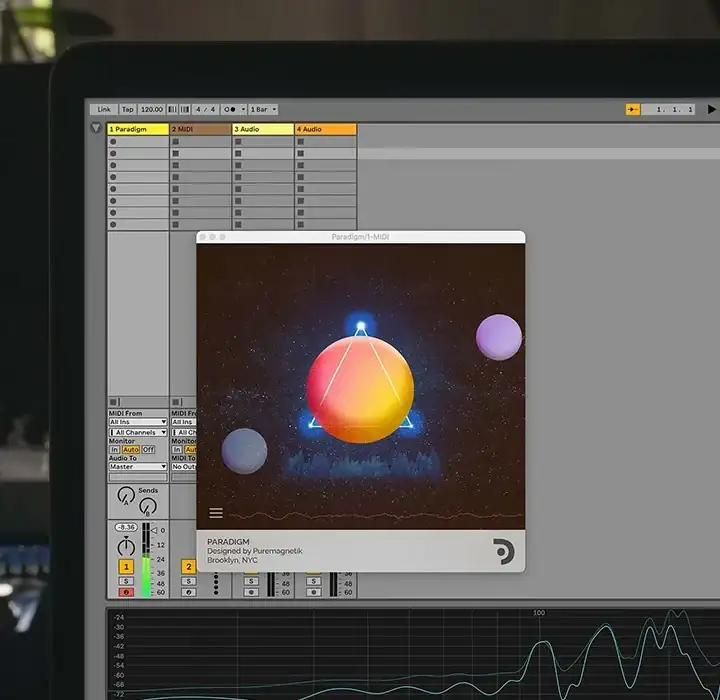This screenshot has height=700, width=720.
Task: Click the orange Follow button in the transport
Action: point(633,109)
